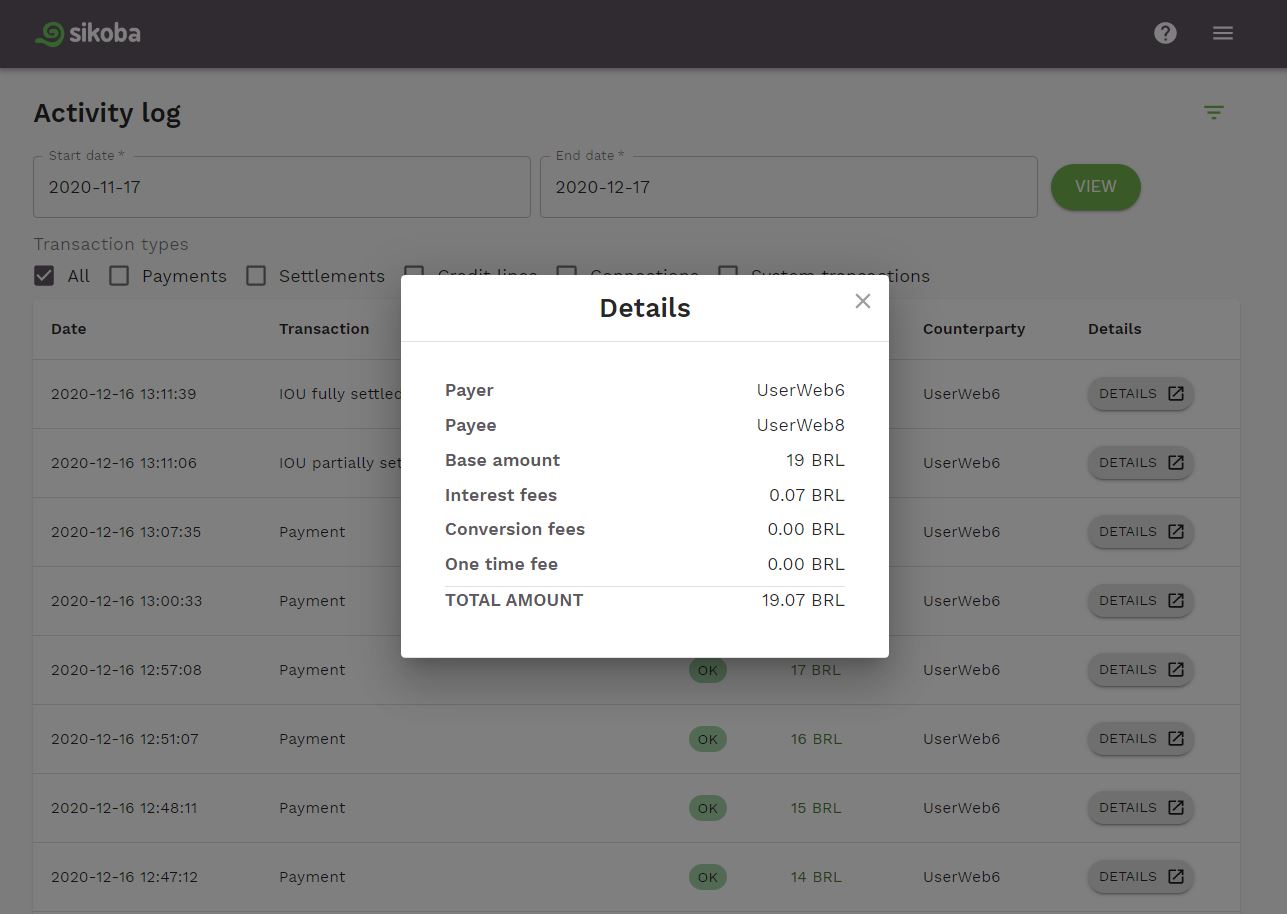Viewport: 1287px width, 914px height.
Task: Toggle the green filter icon
Action: (x=1214, y=113)
